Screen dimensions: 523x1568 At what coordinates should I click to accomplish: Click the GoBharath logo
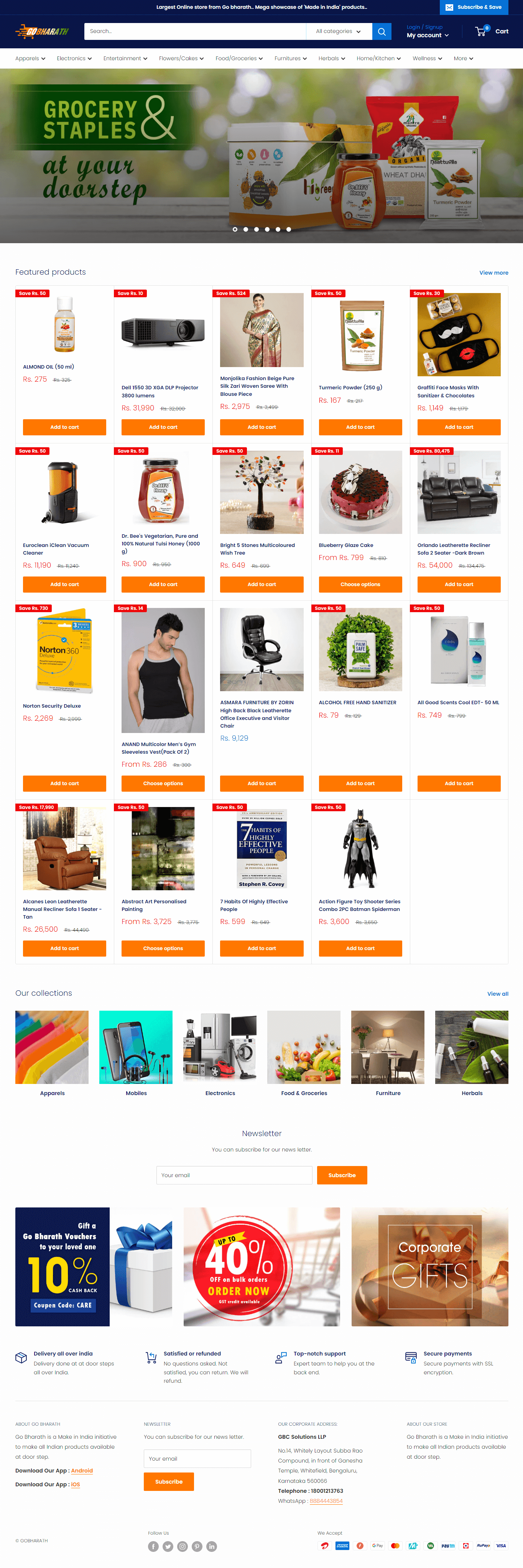pos(42,31)
